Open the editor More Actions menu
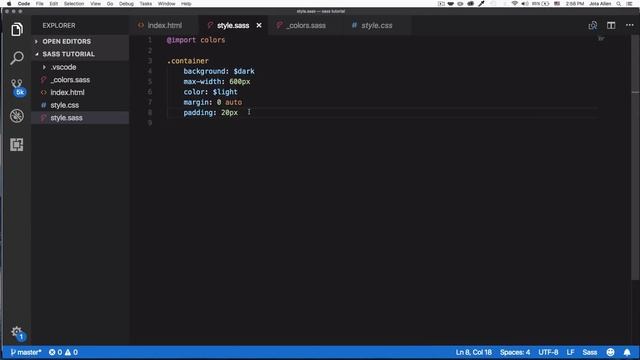Image resolution: width=640 pixels, height=360 pixels. [630, 25]
